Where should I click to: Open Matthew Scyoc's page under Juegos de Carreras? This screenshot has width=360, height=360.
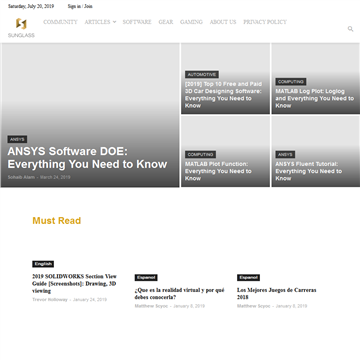pyautogui.click(x=254, y=306)
